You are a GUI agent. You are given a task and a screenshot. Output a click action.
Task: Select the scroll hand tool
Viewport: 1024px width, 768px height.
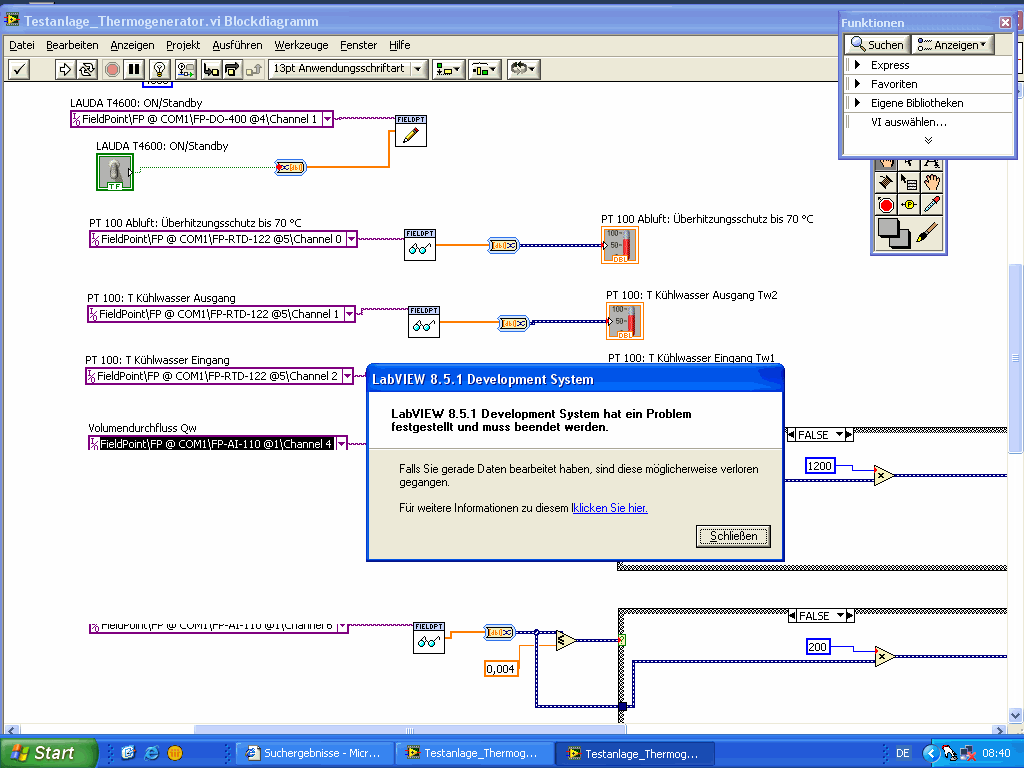point(931,182)
